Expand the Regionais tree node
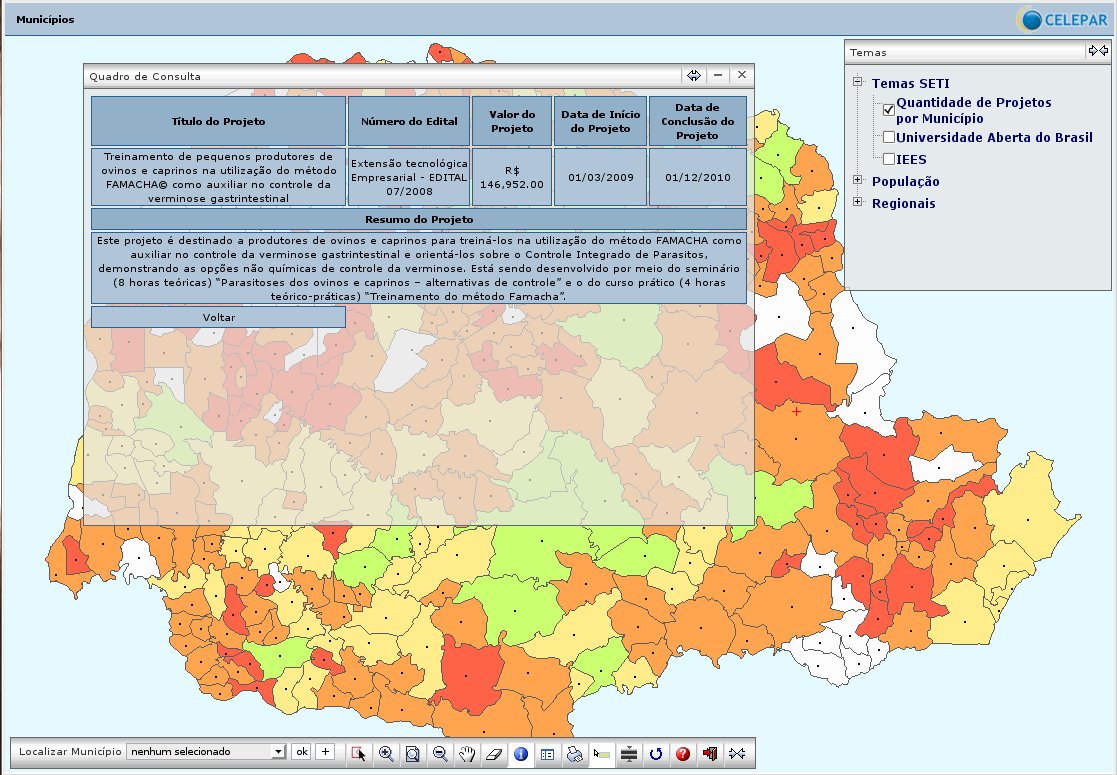 857,203
